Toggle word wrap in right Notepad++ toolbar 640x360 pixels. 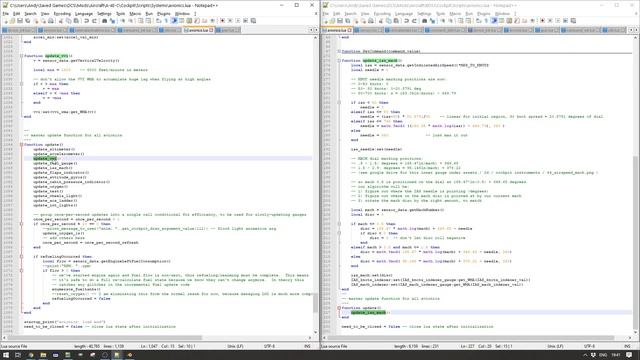tap(478, 20)
